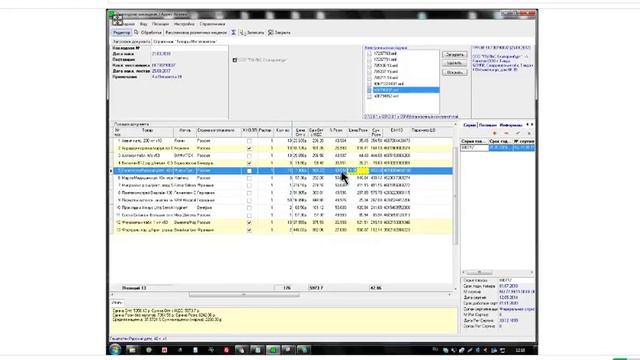Switch to the Справочник tab next to Заголовок
The width and height of the screenshot is (640, 360).
185,42
